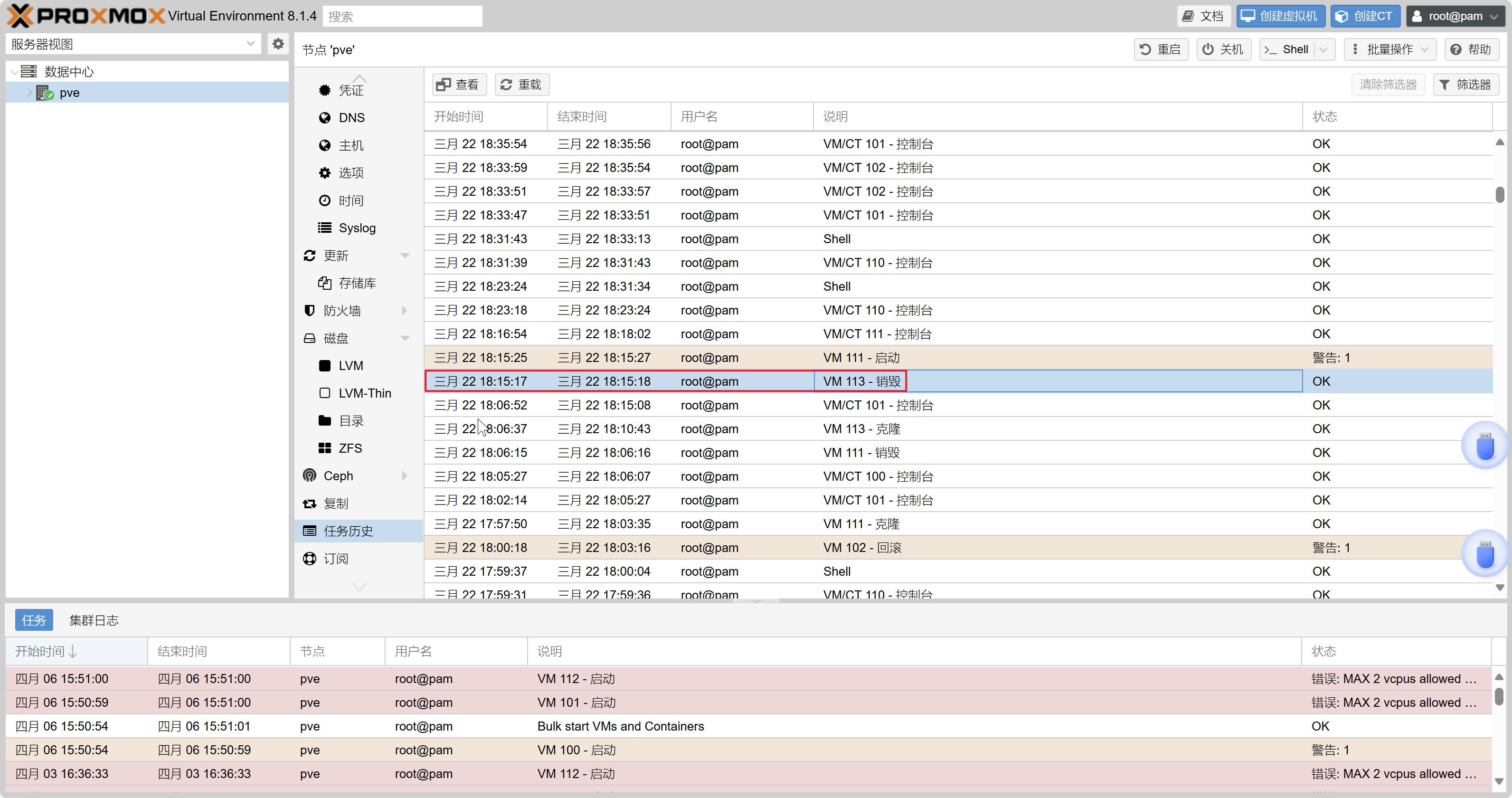This screenshot has width=1512, height=798.
Task: Collapse the Disks submenu arrow
Action: point(405,338)
